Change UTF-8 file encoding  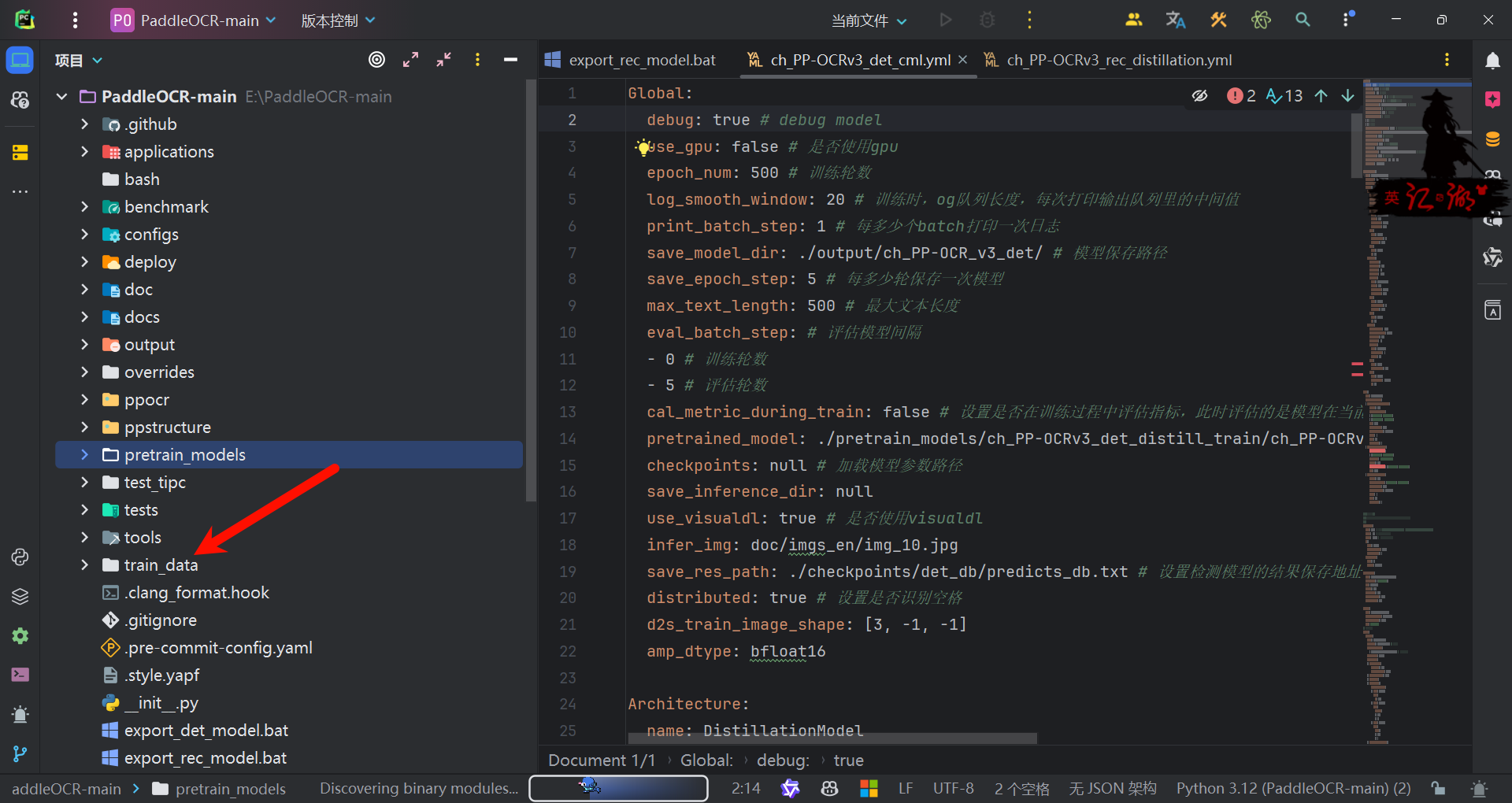click(x=953, y=789)
